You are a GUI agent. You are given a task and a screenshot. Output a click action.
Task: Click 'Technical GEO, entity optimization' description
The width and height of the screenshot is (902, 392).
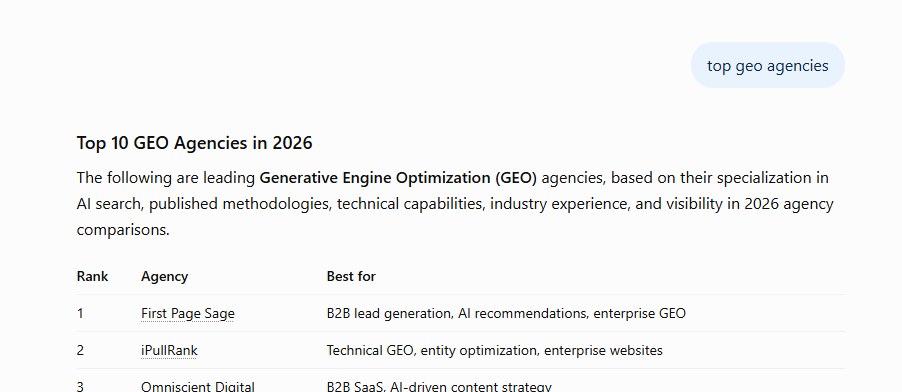(x=495, y=351)
